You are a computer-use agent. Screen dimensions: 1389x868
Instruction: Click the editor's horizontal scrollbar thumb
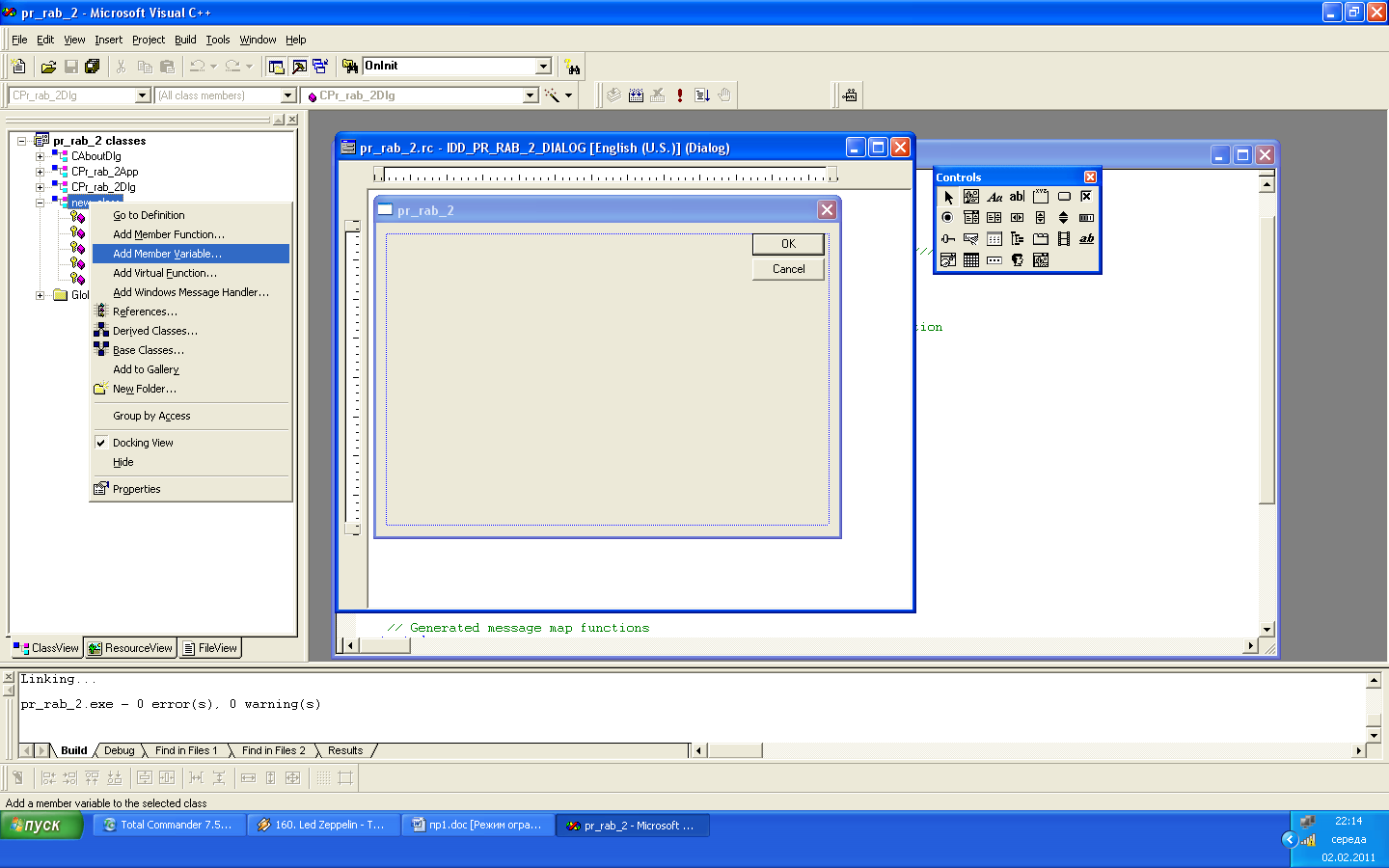click(x=385, y=645)
